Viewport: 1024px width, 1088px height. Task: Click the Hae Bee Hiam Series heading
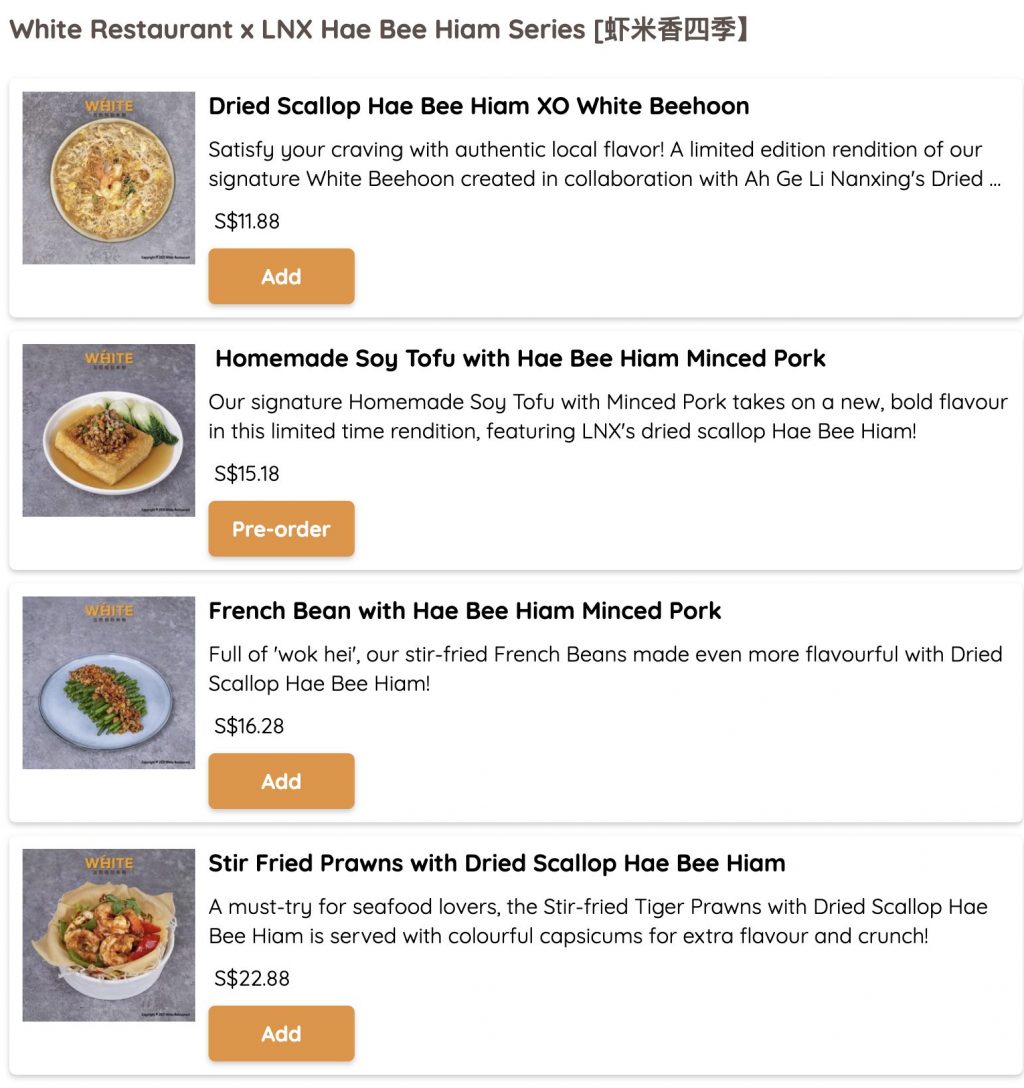click(378, 29)
